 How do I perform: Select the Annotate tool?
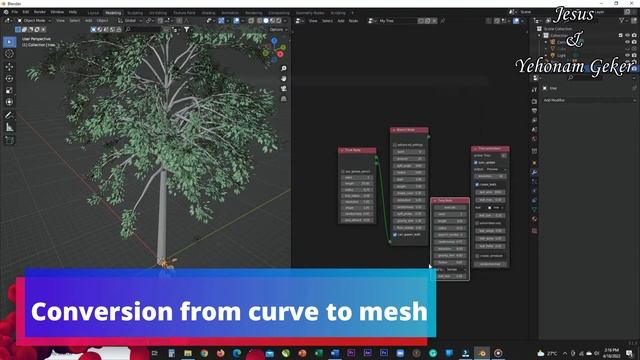[x=9, y=115]
